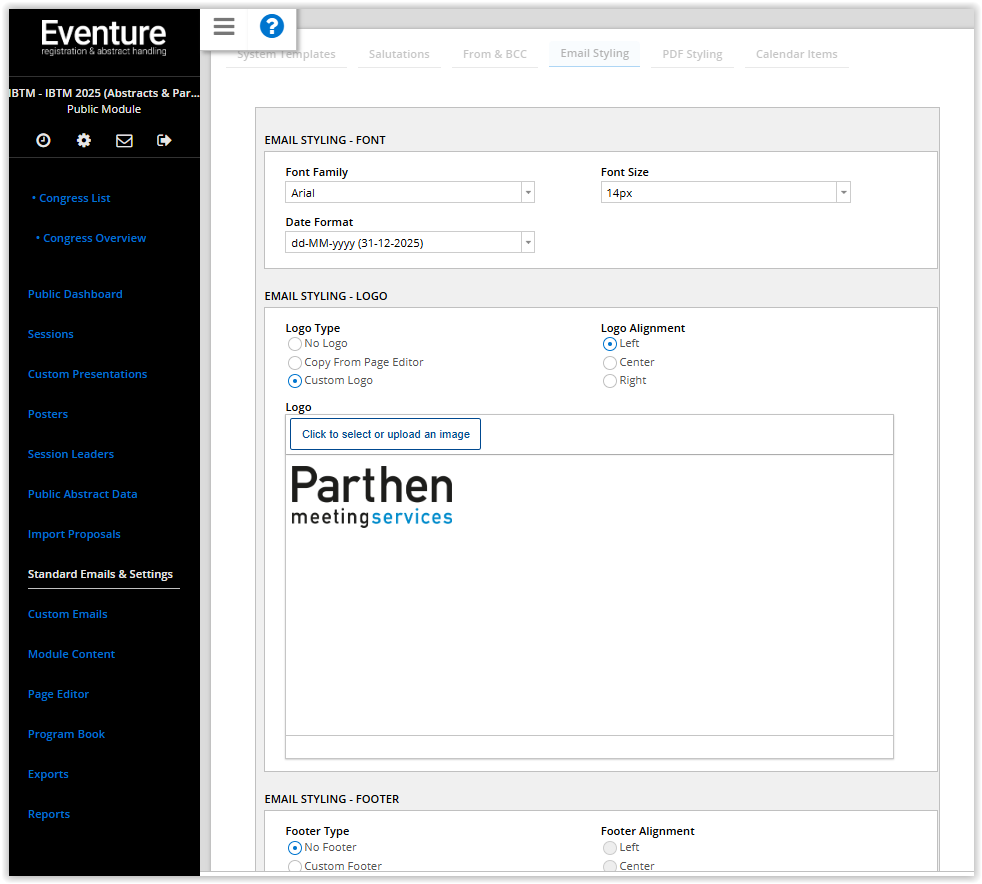Switch to the Salutations tab

click(399, 54)
